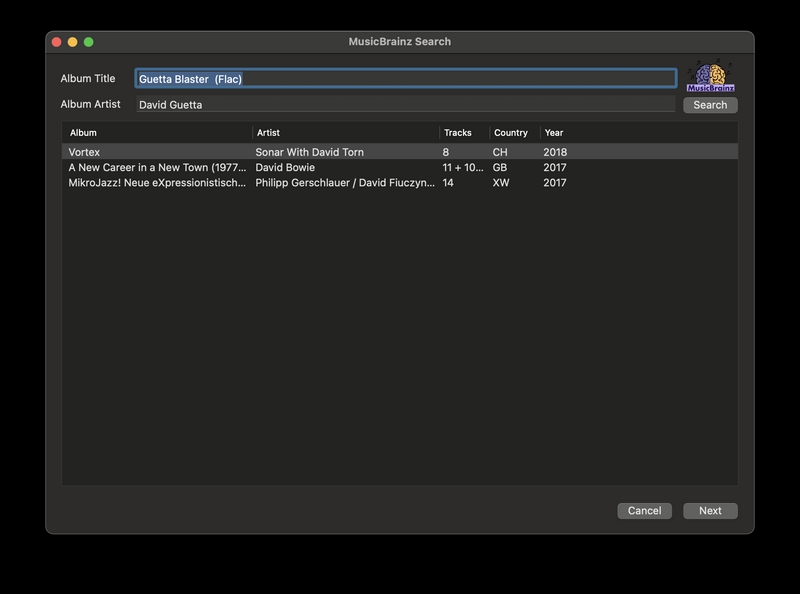This screenshot has width=800, height=594.
Task: Click the Philipp Gerschlauer / David Fiuczynski artist cell
Action: [x=345, y=183]
